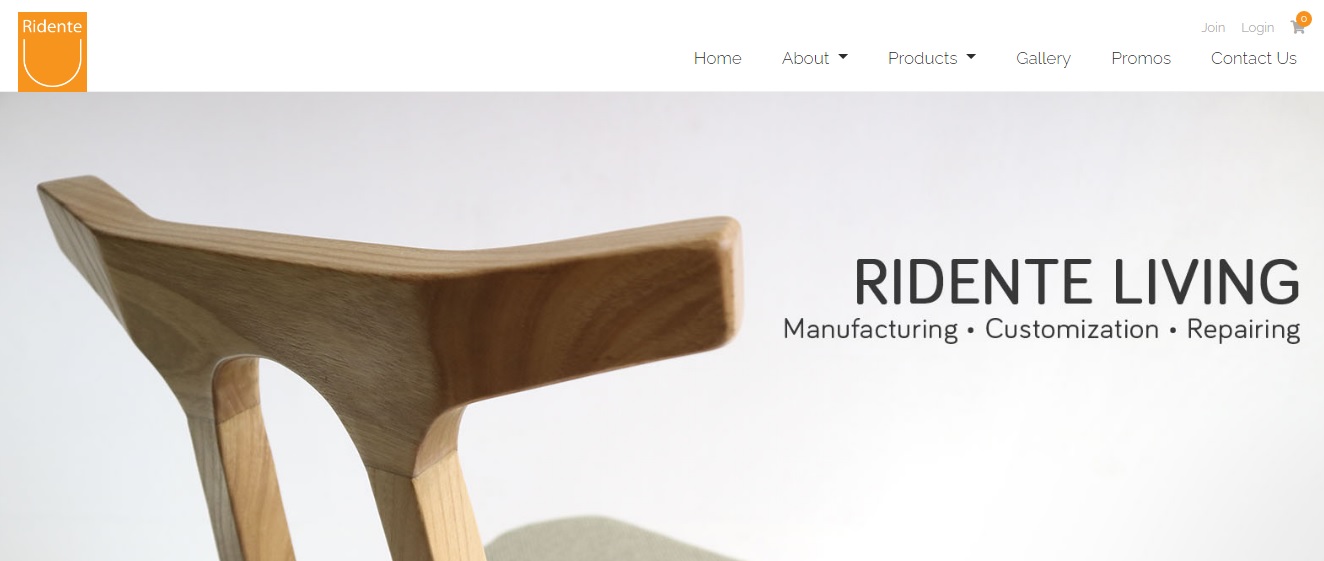1324x561 pixels.
Task: Click the Join link
Action: [x=1213, y=28]
